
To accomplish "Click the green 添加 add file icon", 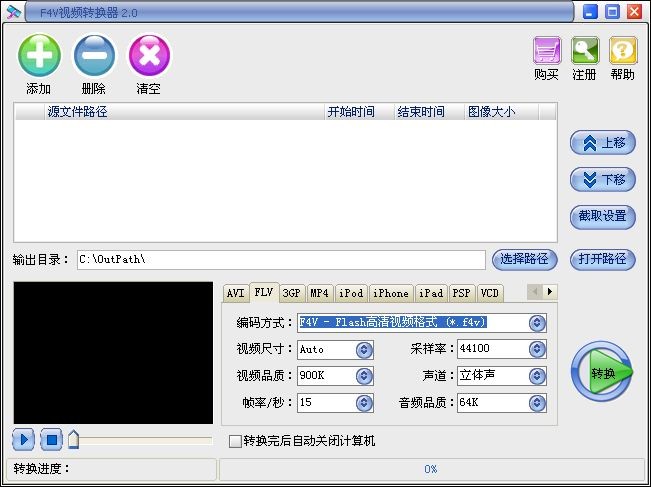I will (39, 55).
